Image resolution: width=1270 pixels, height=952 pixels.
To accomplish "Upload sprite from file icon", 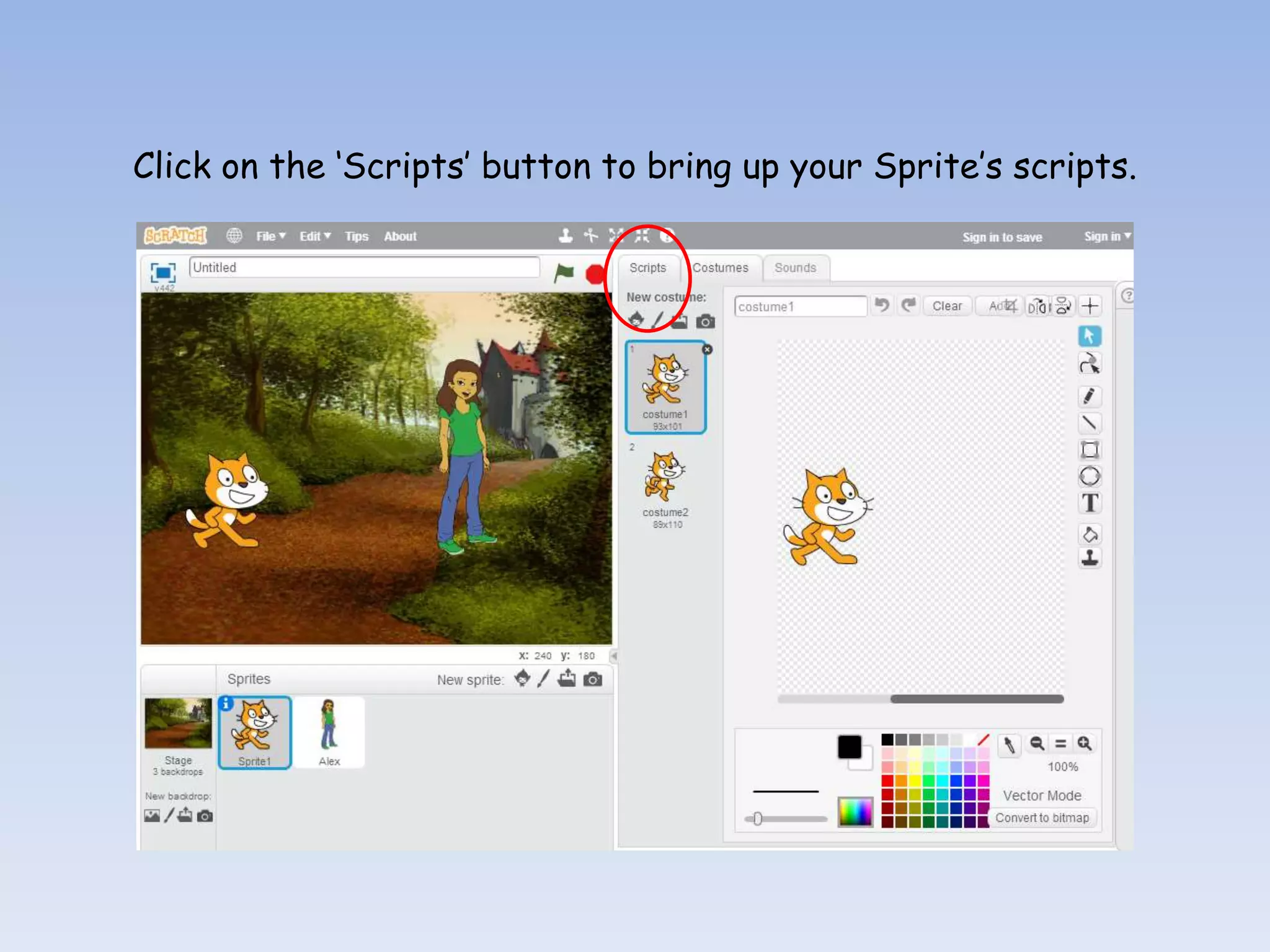I will (566, 679).
